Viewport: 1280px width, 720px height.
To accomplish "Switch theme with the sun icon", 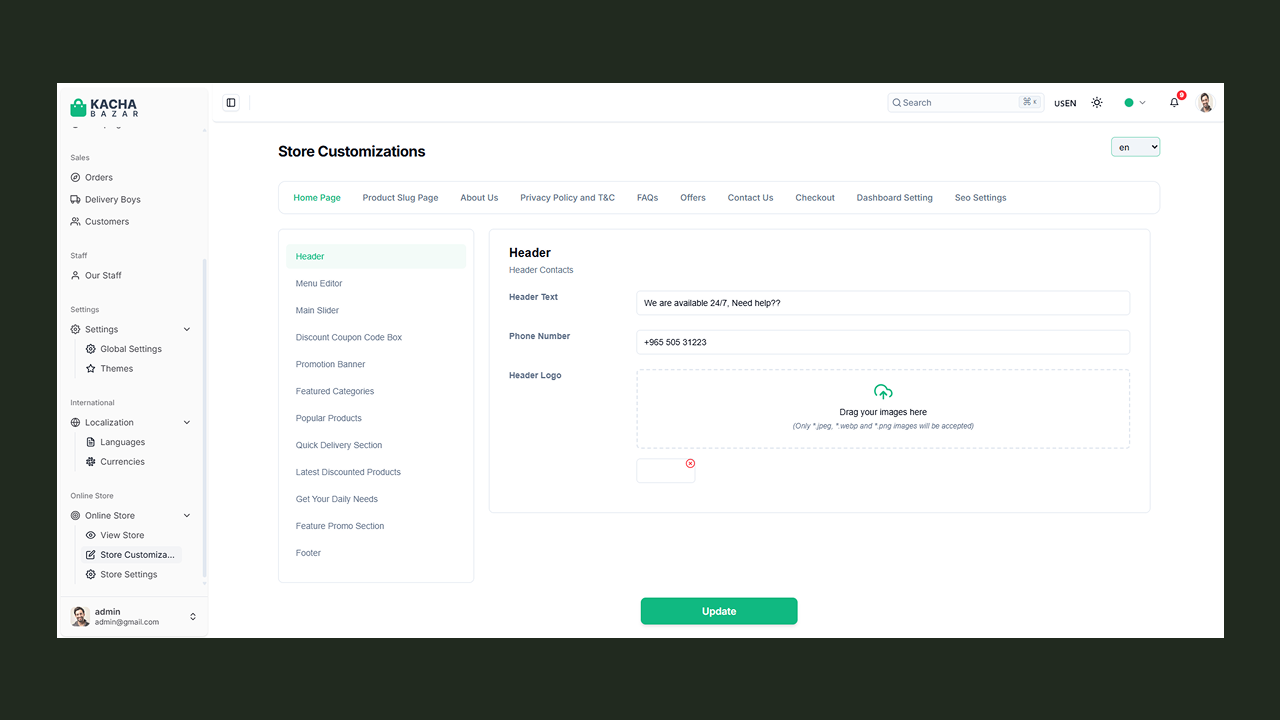I will coord(1097,103).
